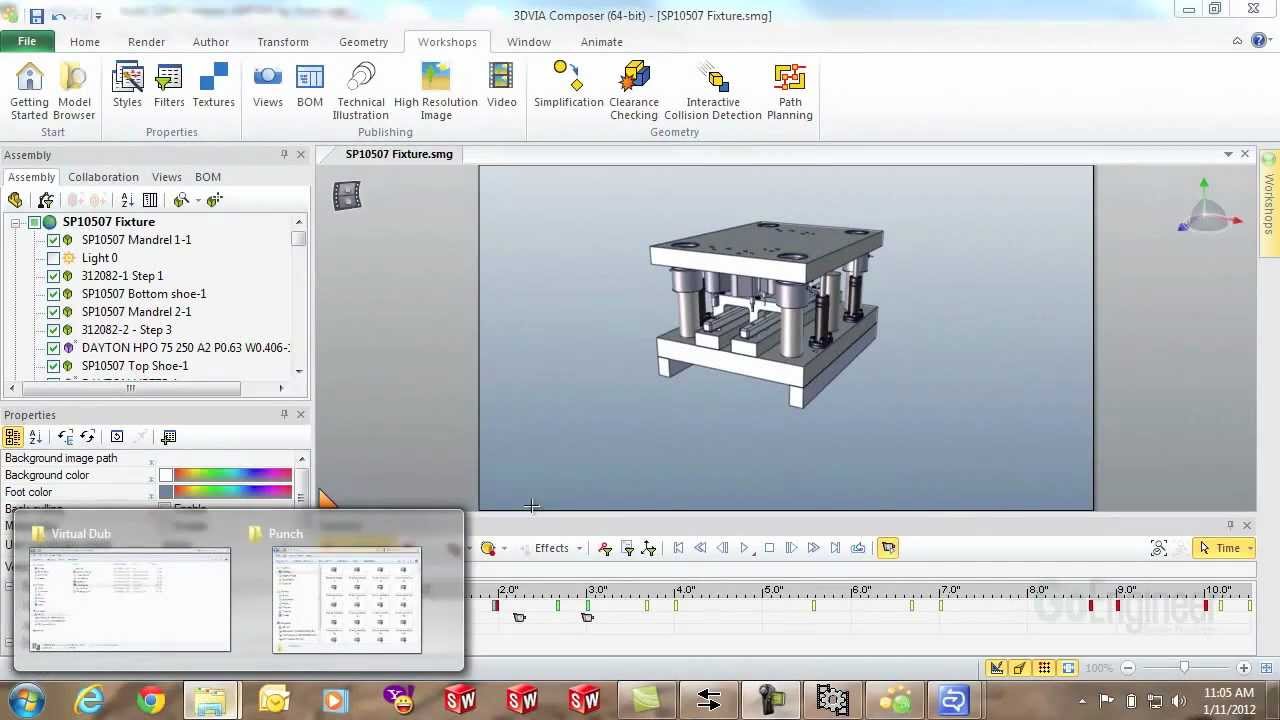Show hidden system tray icons
The height and width of the screenshot is (720, 1280).
[x=1083, y=700]
